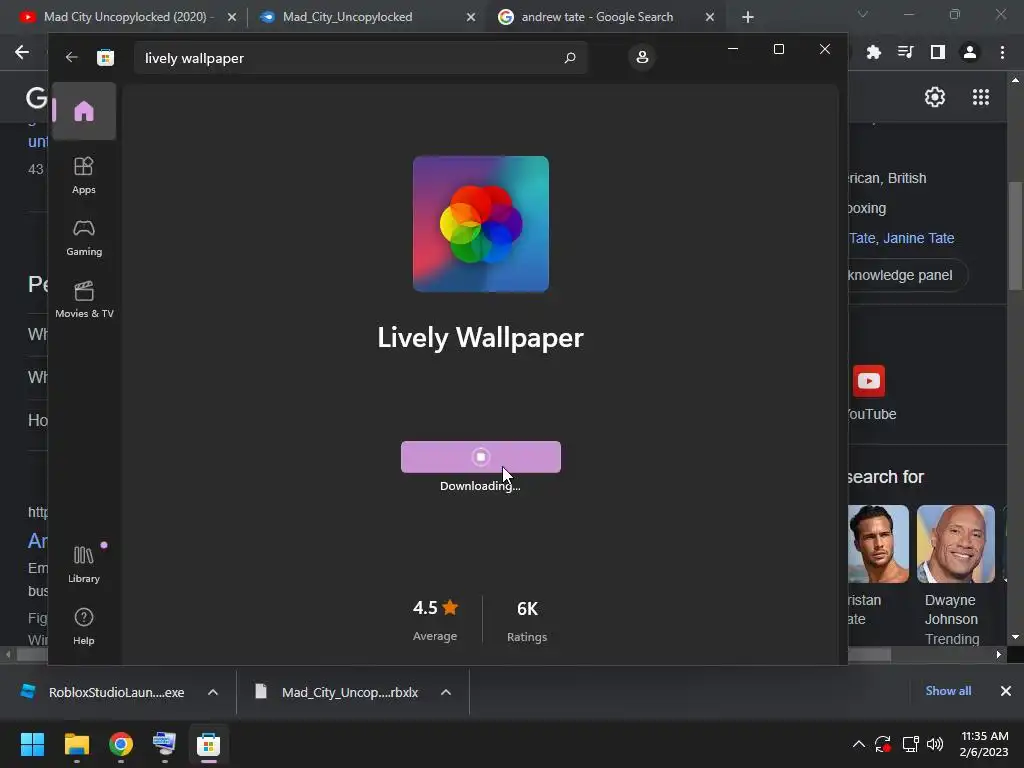Open Janine Tate link in knowledge panel

click(x=918, y=238)
